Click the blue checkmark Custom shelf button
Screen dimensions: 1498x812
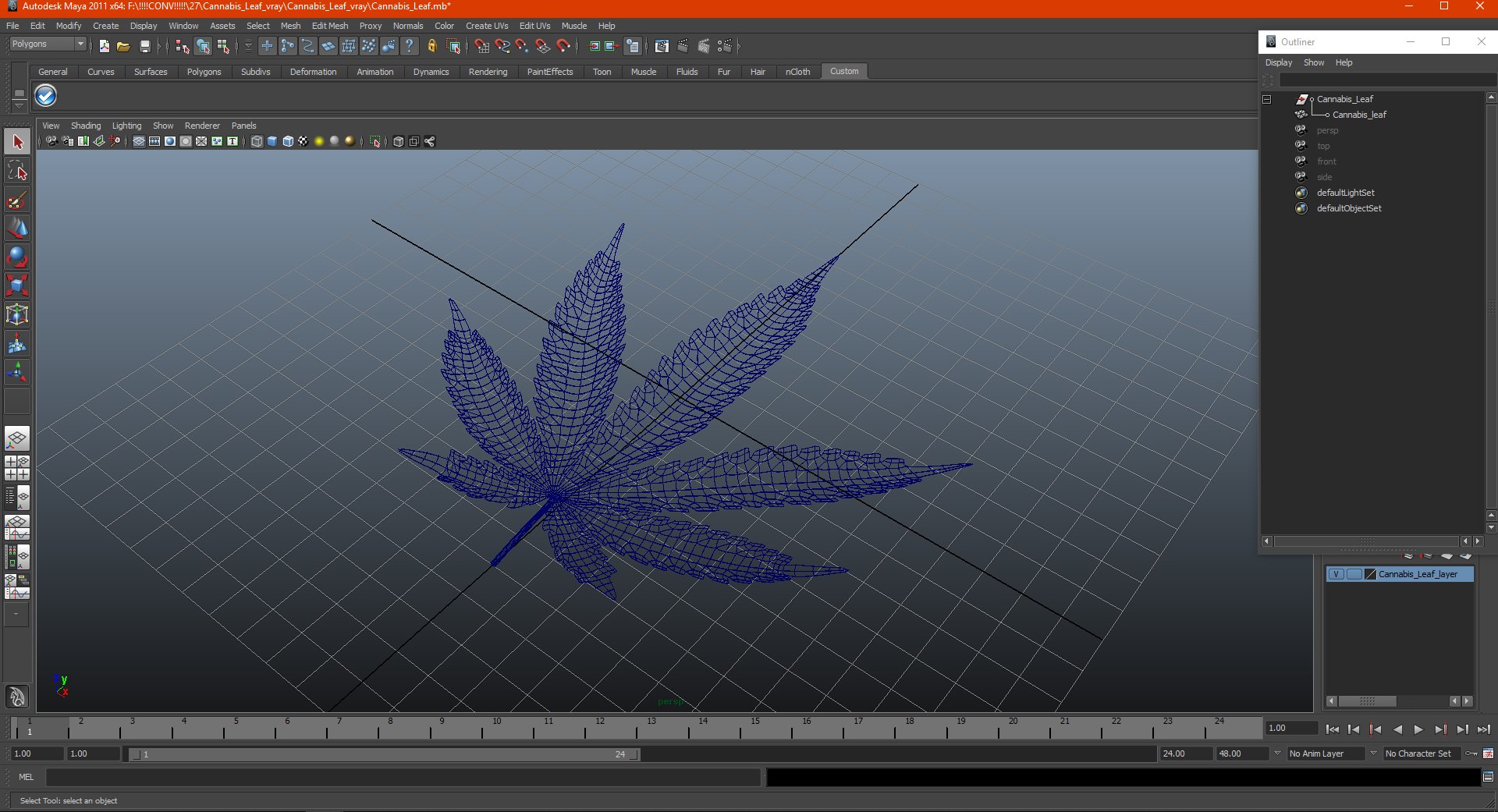[46, 96]
